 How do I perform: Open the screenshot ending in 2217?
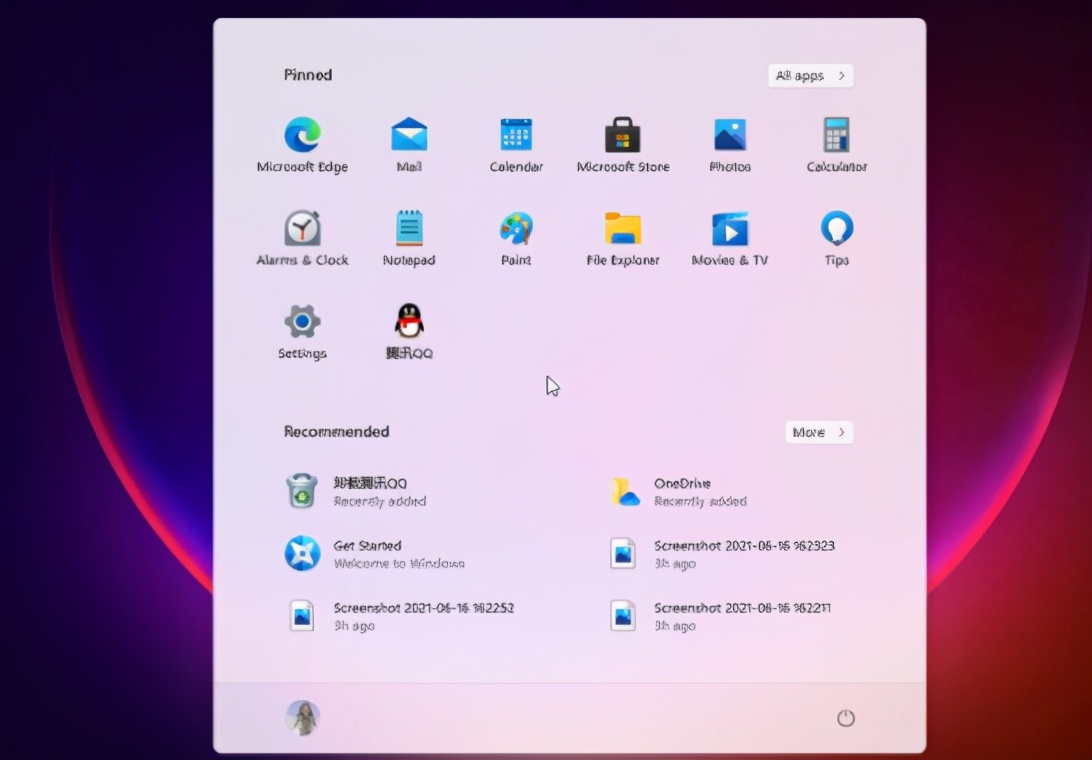point(719,616)
